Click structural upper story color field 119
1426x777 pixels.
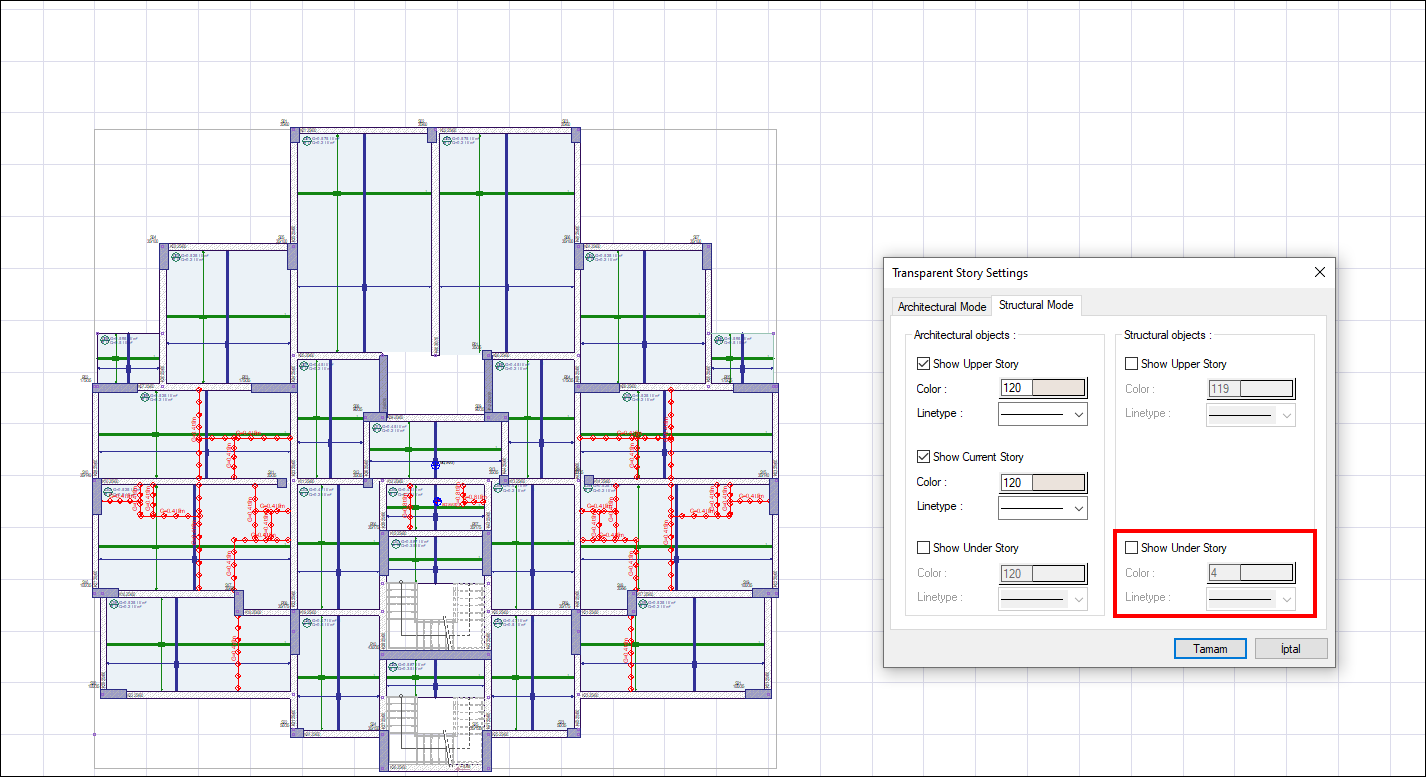1222,389
